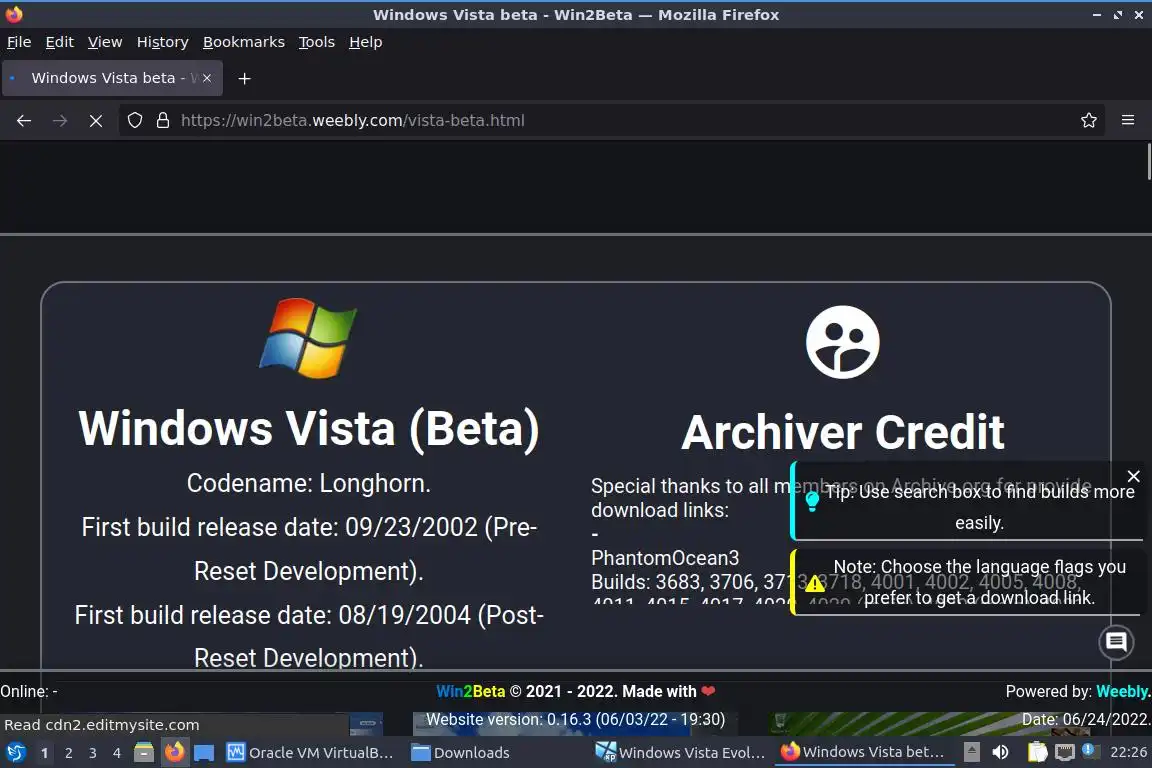Viewport: 1152px width, 768px height.
Task: Open the History menu
Action: pyautogui.click(x=162, y=42)
